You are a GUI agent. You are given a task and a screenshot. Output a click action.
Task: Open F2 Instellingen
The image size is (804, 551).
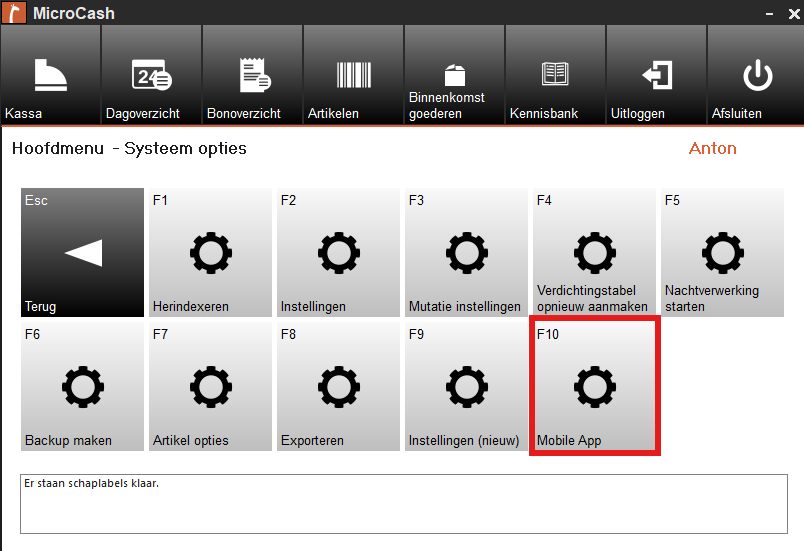[x=338, y=253]
